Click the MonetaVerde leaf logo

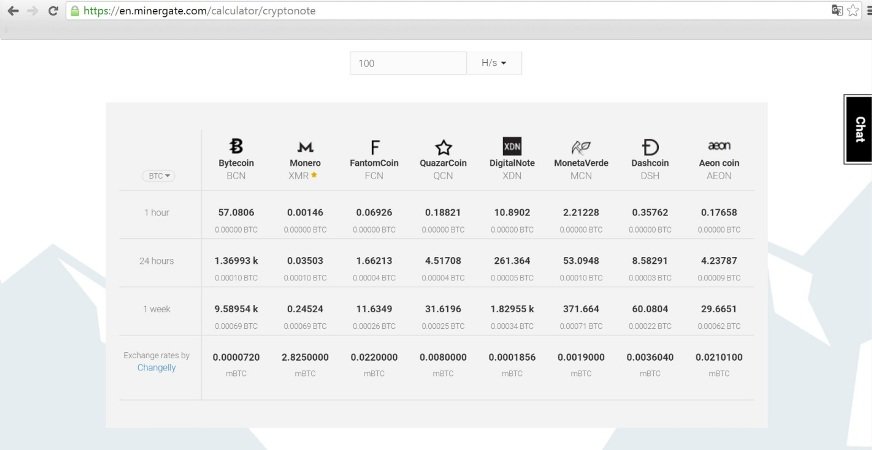581,147
